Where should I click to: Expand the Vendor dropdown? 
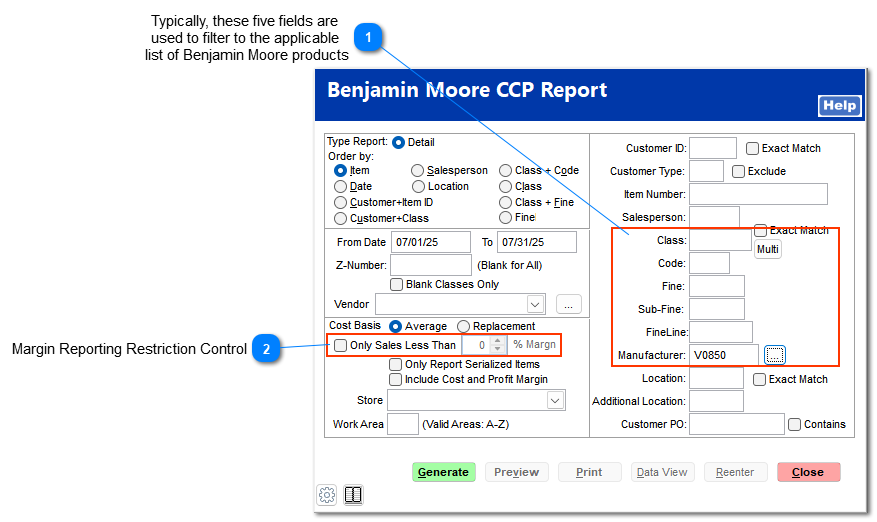click(x=535, y=305)
